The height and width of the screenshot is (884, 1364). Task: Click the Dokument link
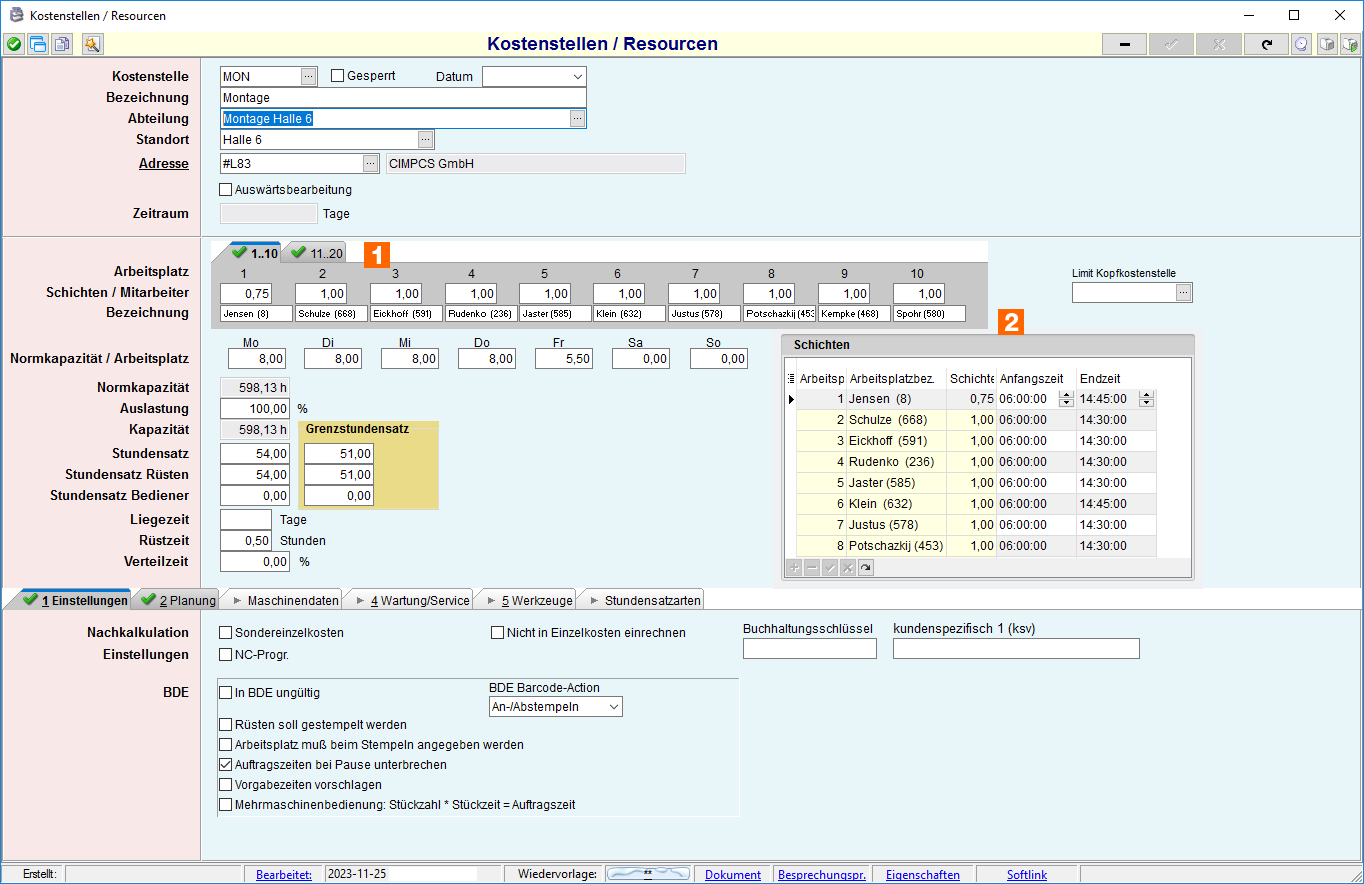pos(733,874)
